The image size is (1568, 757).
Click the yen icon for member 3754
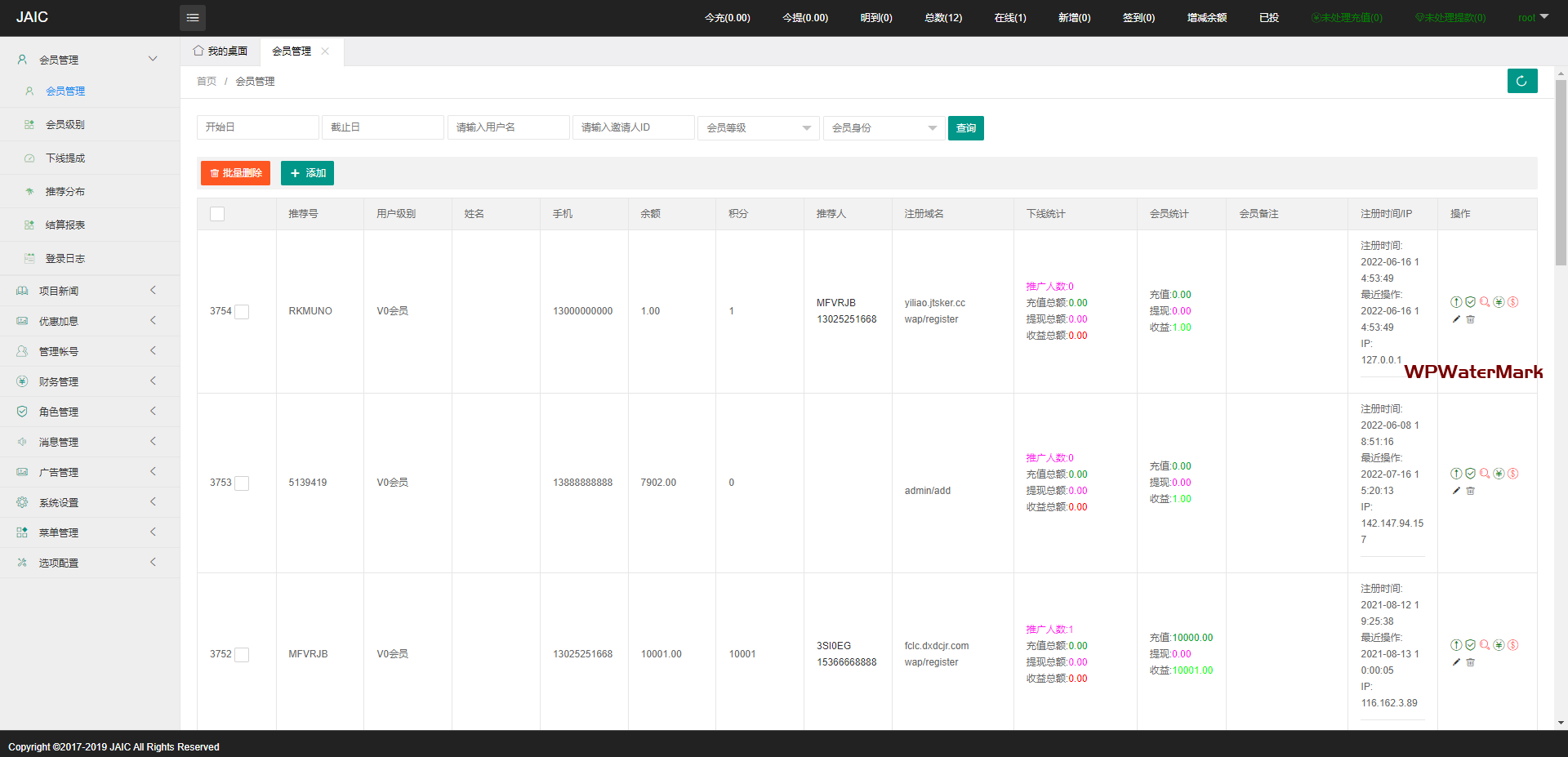1499,302
